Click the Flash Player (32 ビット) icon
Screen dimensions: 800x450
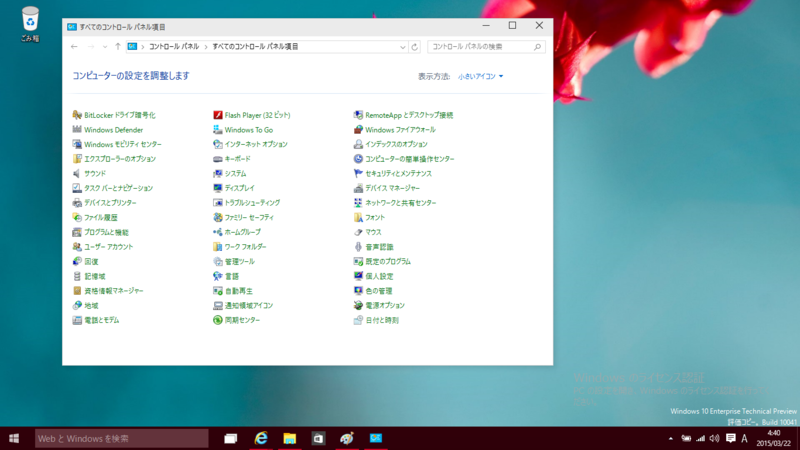(x=218, y=115)
